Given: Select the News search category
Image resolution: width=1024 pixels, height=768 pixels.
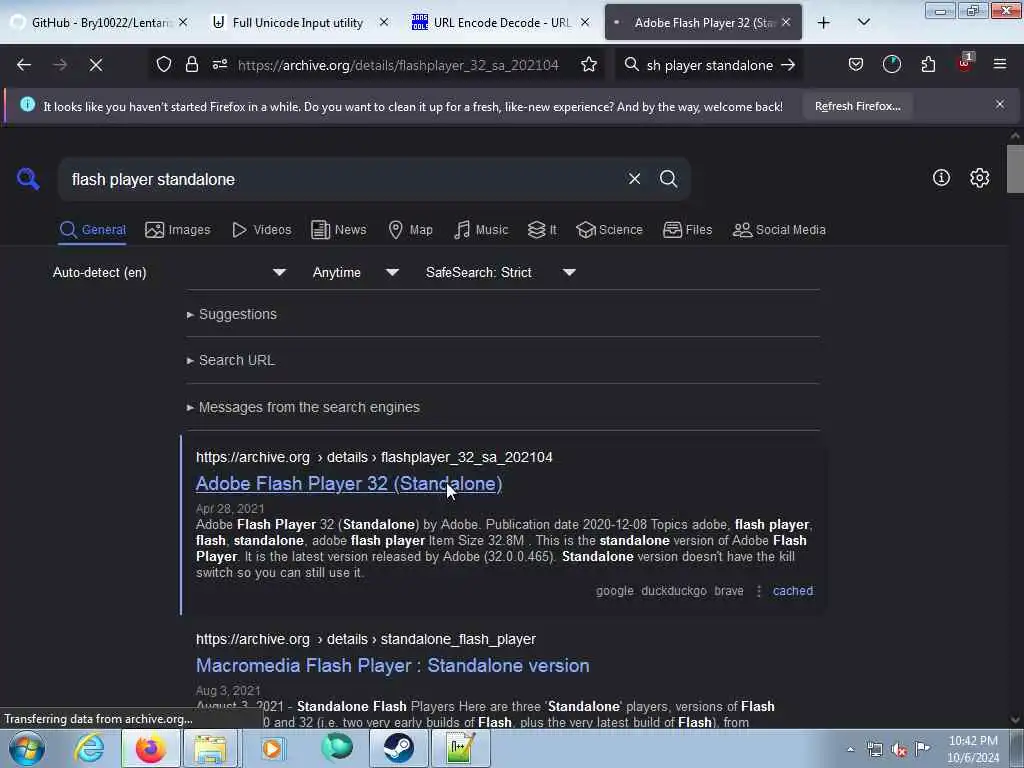Looking at the screenshot, I should [x=339, y=230].
